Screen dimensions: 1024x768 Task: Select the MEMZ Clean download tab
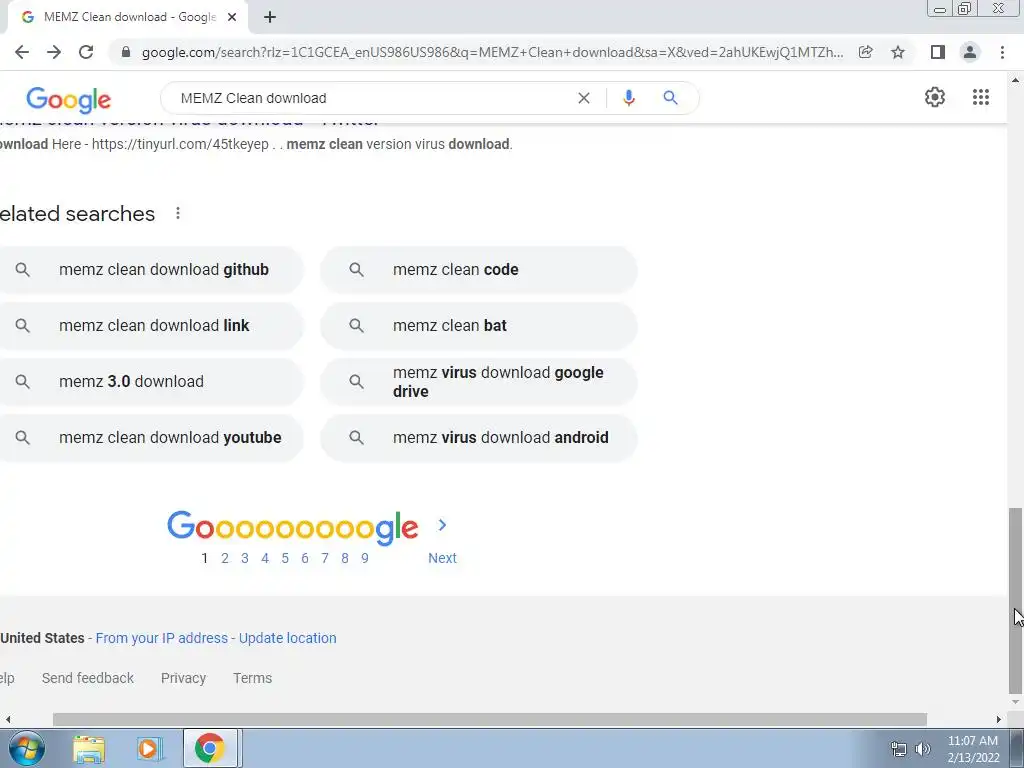(127, 17)
